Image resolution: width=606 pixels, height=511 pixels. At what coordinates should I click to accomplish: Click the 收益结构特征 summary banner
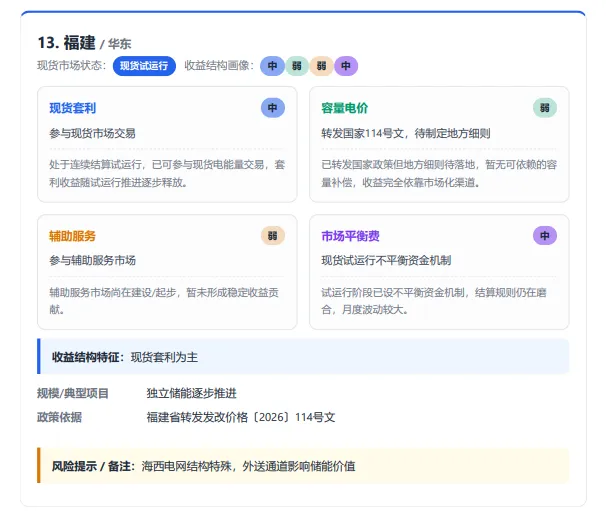[x=303, y=356]
